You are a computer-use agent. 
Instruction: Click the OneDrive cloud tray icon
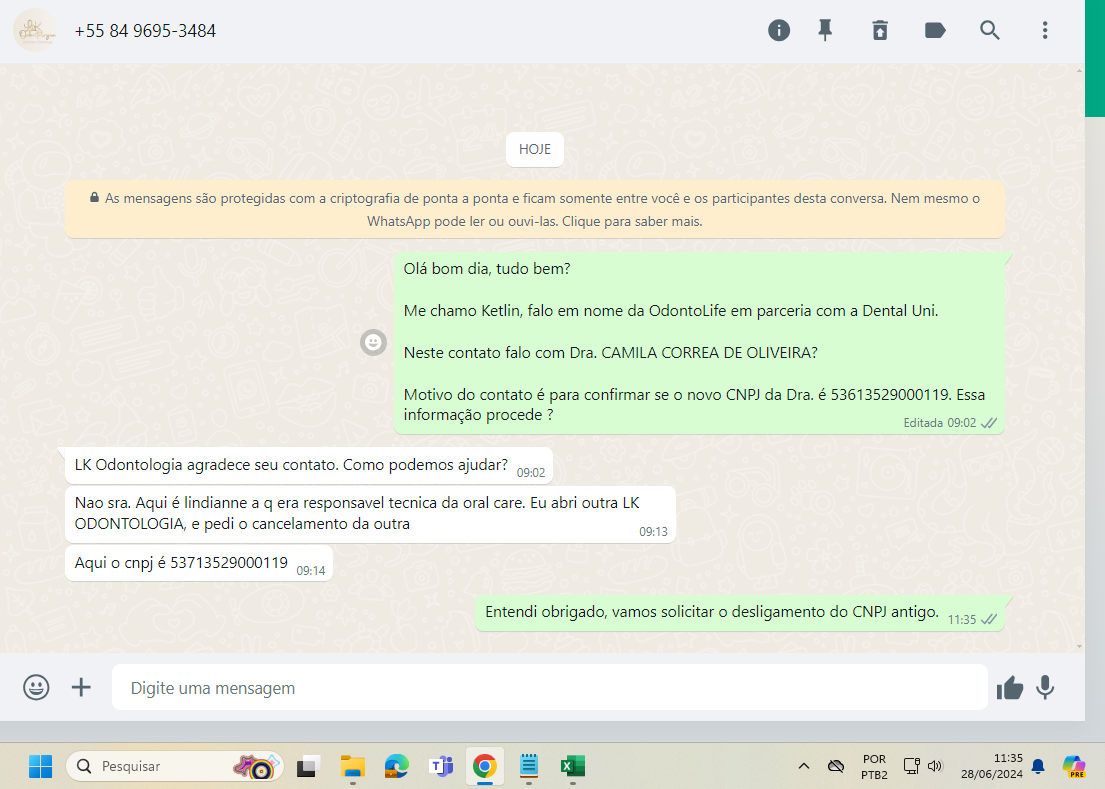(x=836, y=766)
